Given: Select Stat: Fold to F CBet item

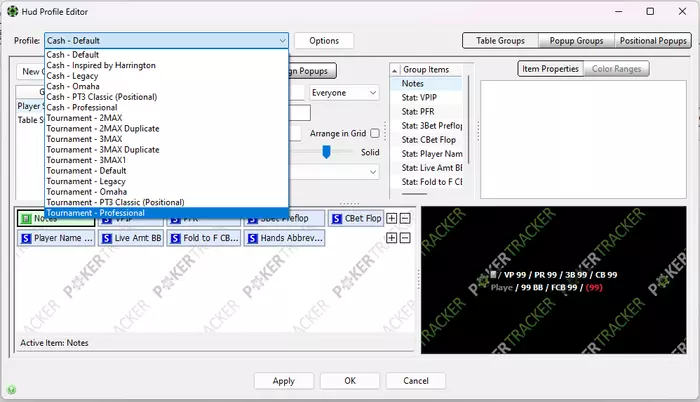Looking at the screenshot, I should (x=426, y=182).
